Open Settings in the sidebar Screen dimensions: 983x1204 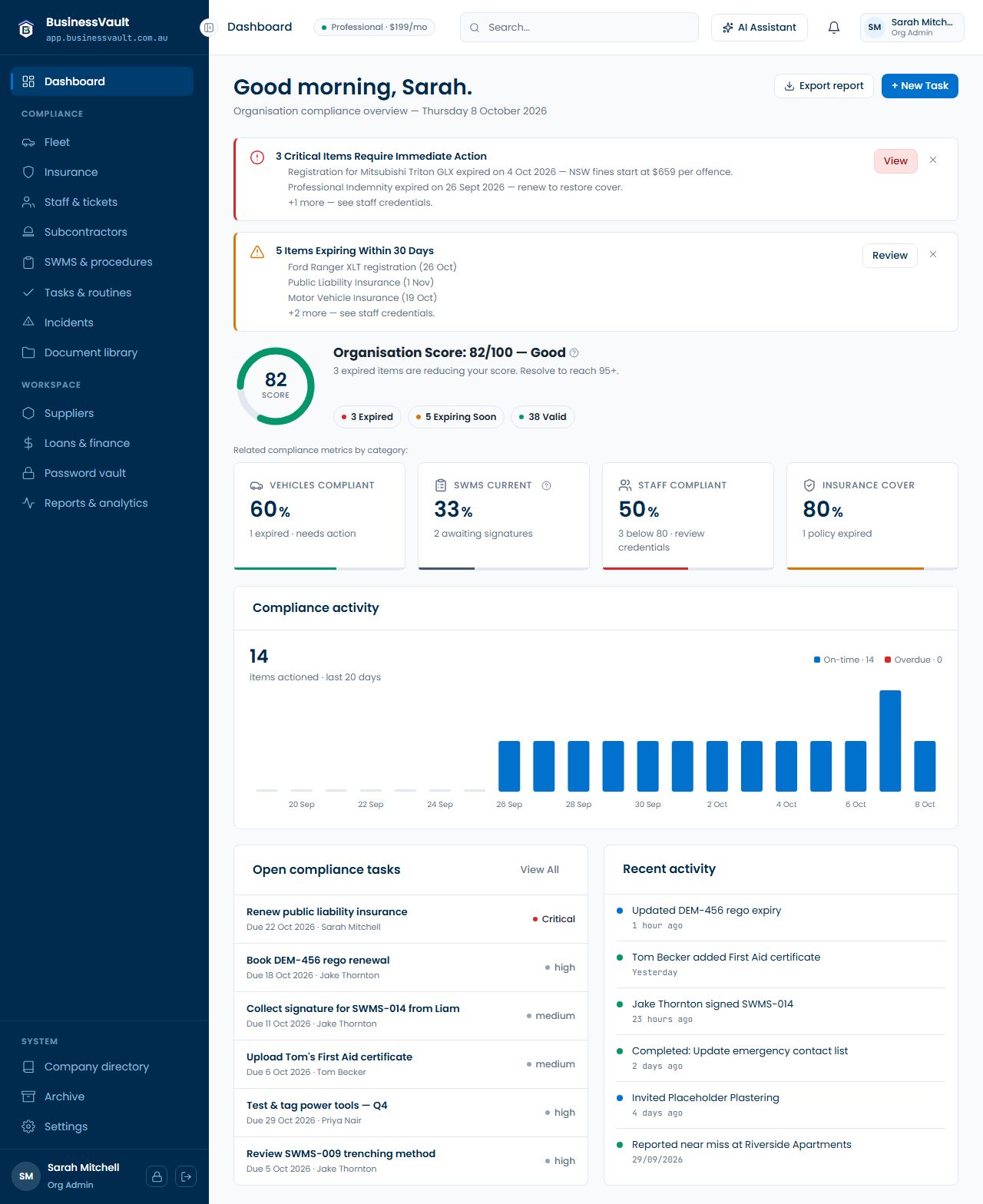(102, 1126)
